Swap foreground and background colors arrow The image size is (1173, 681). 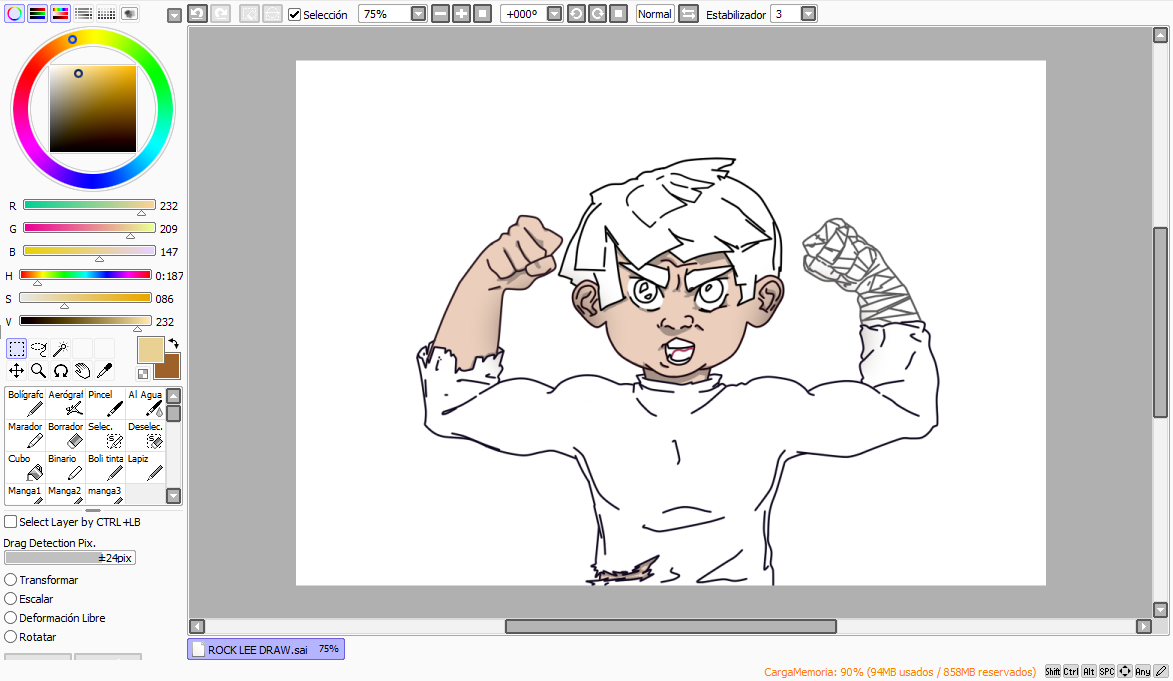[x=174, y=343]
